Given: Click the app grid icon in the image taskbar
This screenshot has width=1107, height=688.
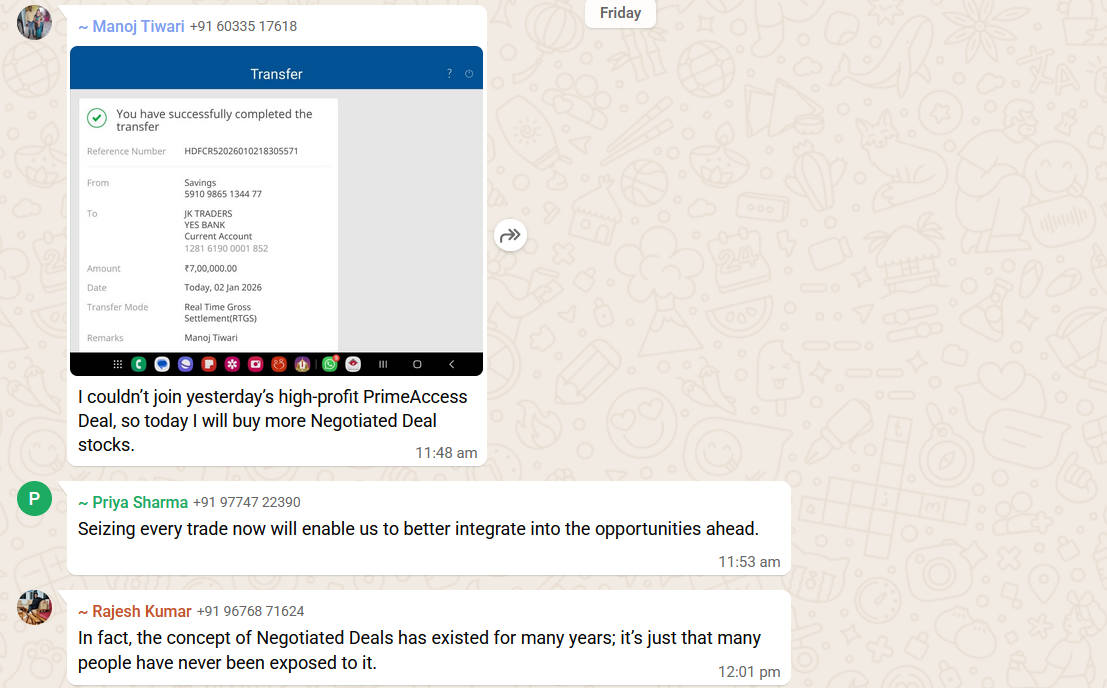Looking at the screenshot, I should (117, 364).
